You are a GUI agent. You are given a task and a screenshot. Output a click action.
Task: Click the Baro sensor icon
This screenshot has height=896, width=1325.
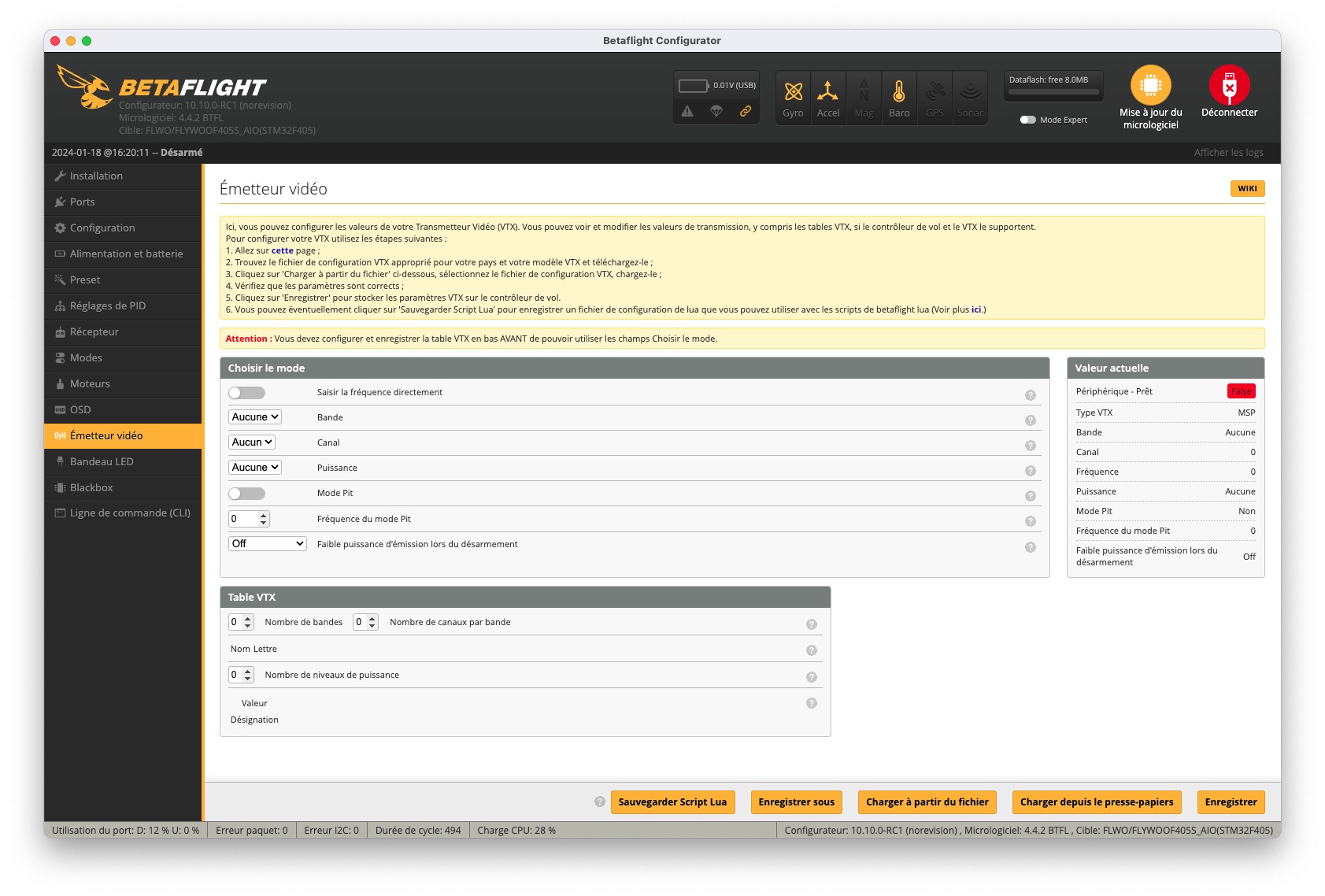pos(899,91)
